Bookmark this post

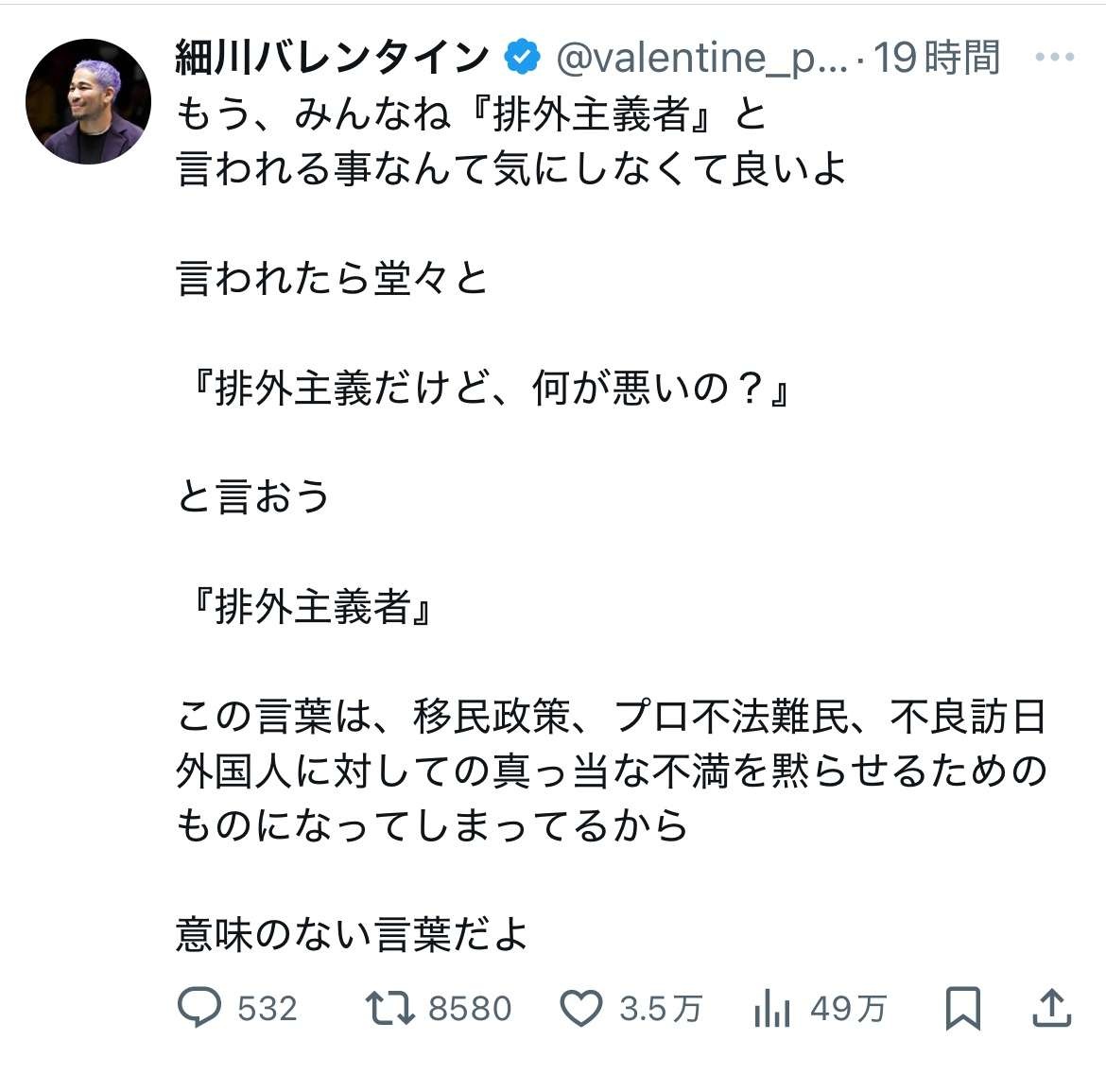point(962,1008)
